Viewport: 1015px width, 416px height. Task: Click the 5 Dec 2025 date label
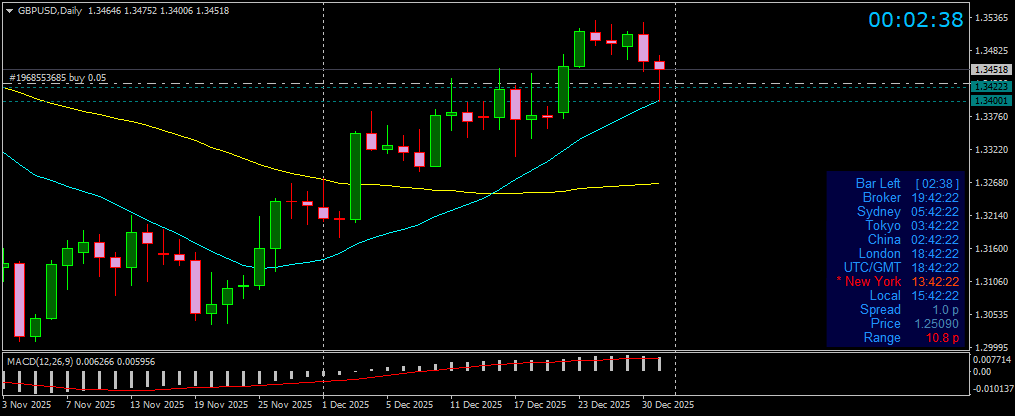coord(410,405)
